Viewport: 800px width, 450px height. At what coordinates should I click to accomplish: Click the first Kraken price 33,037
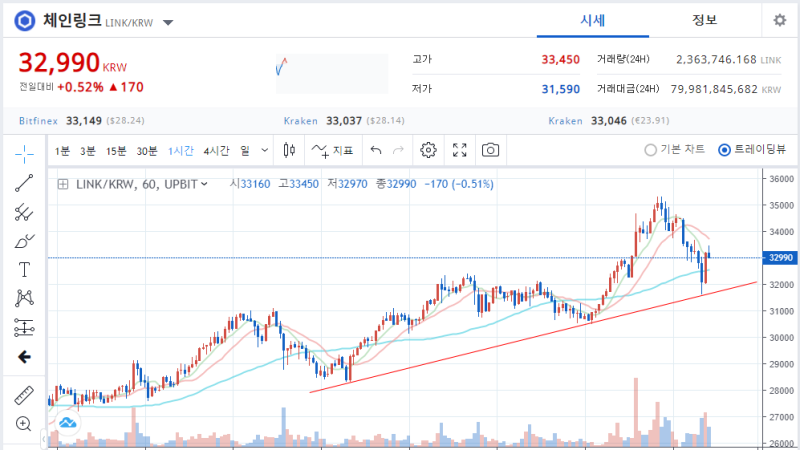click(344, 121)
